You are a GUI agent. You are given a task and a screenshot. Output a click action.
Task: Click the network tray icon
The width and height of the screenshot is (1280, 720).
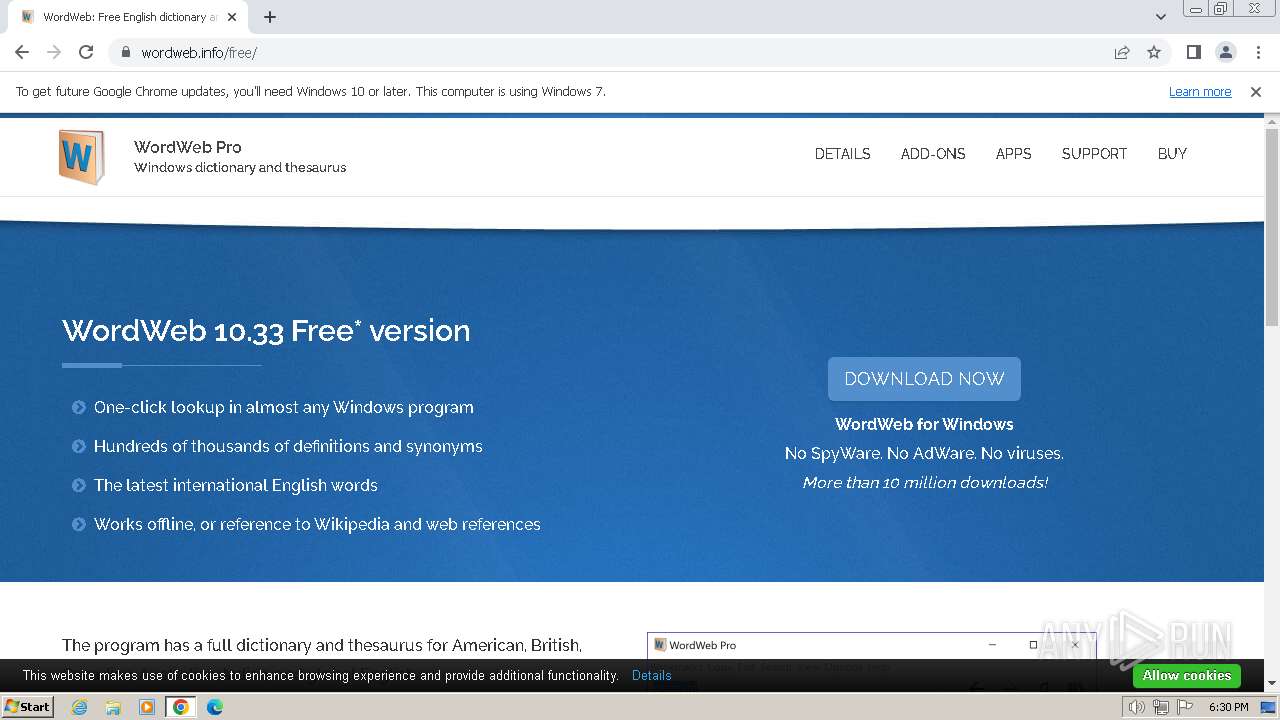click(1160, 707)
